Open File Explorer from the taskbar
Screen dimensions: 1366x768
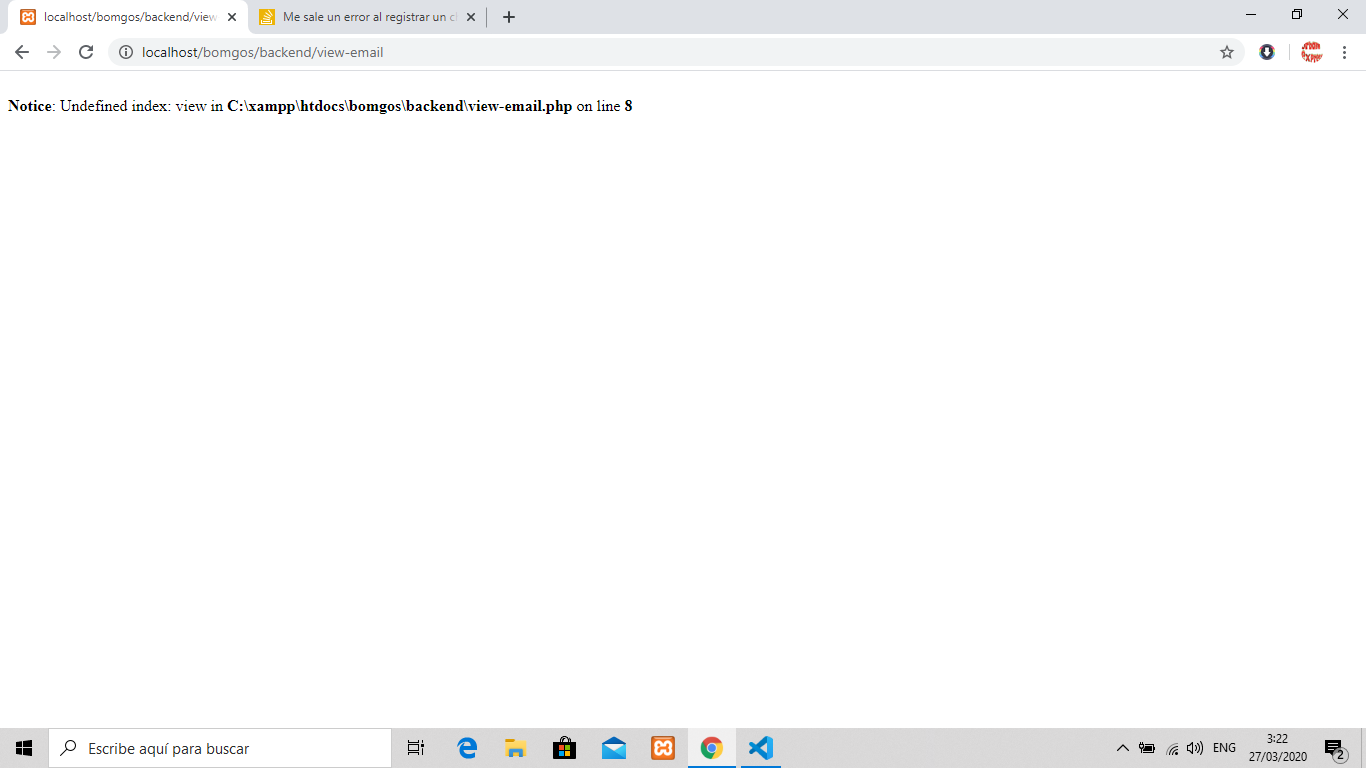(515, 748)
